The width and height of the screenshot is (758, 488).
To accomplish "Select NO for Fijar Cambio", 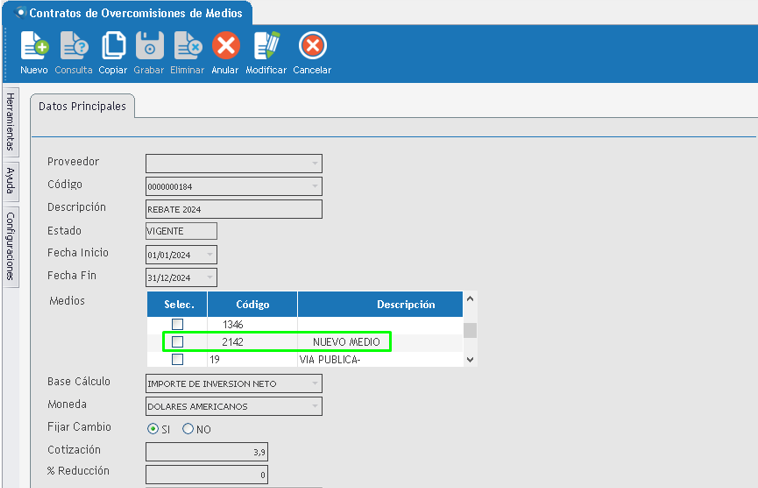I will (188, 429).
